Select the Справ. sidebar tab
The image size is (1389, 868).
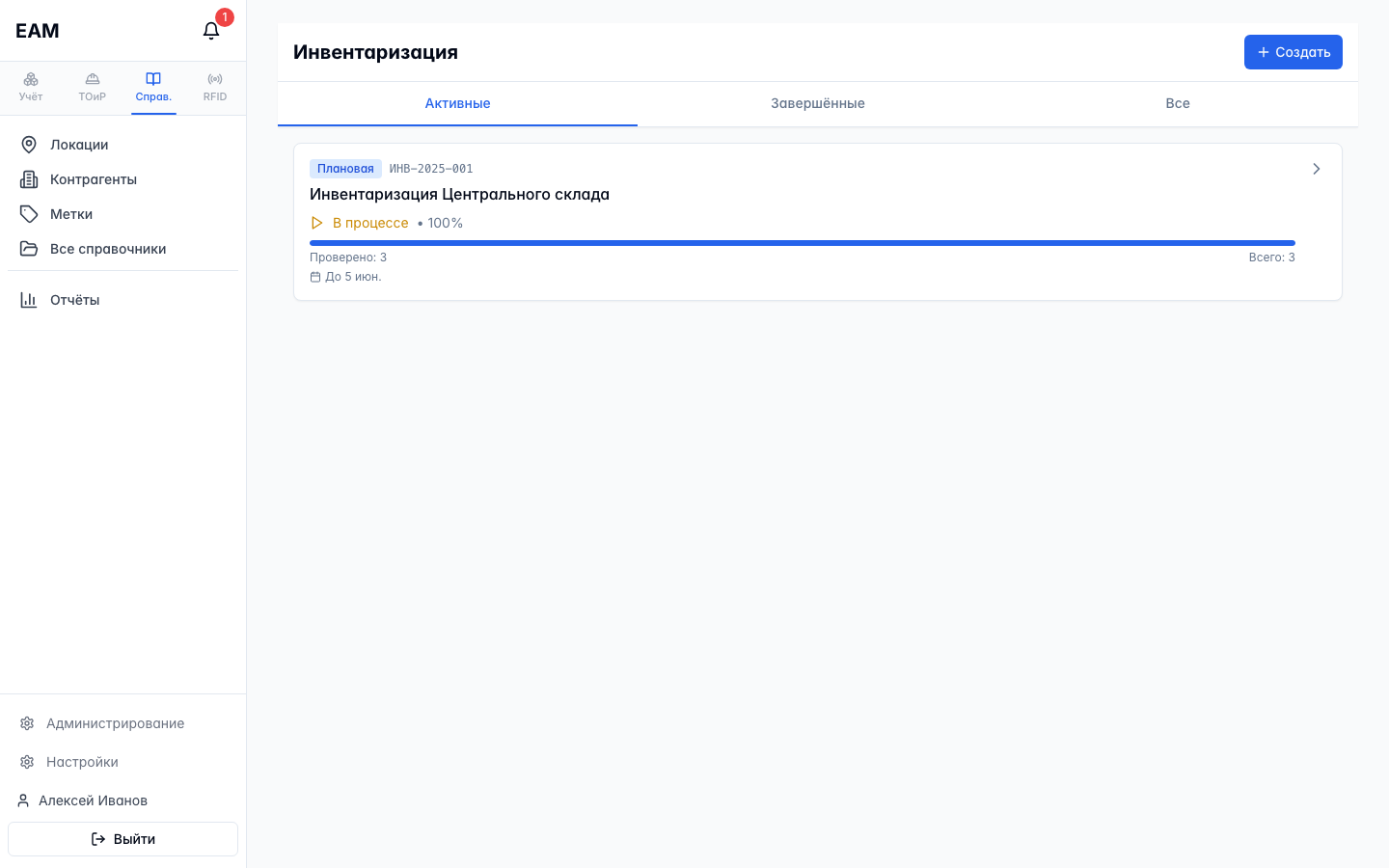[153, 87]
